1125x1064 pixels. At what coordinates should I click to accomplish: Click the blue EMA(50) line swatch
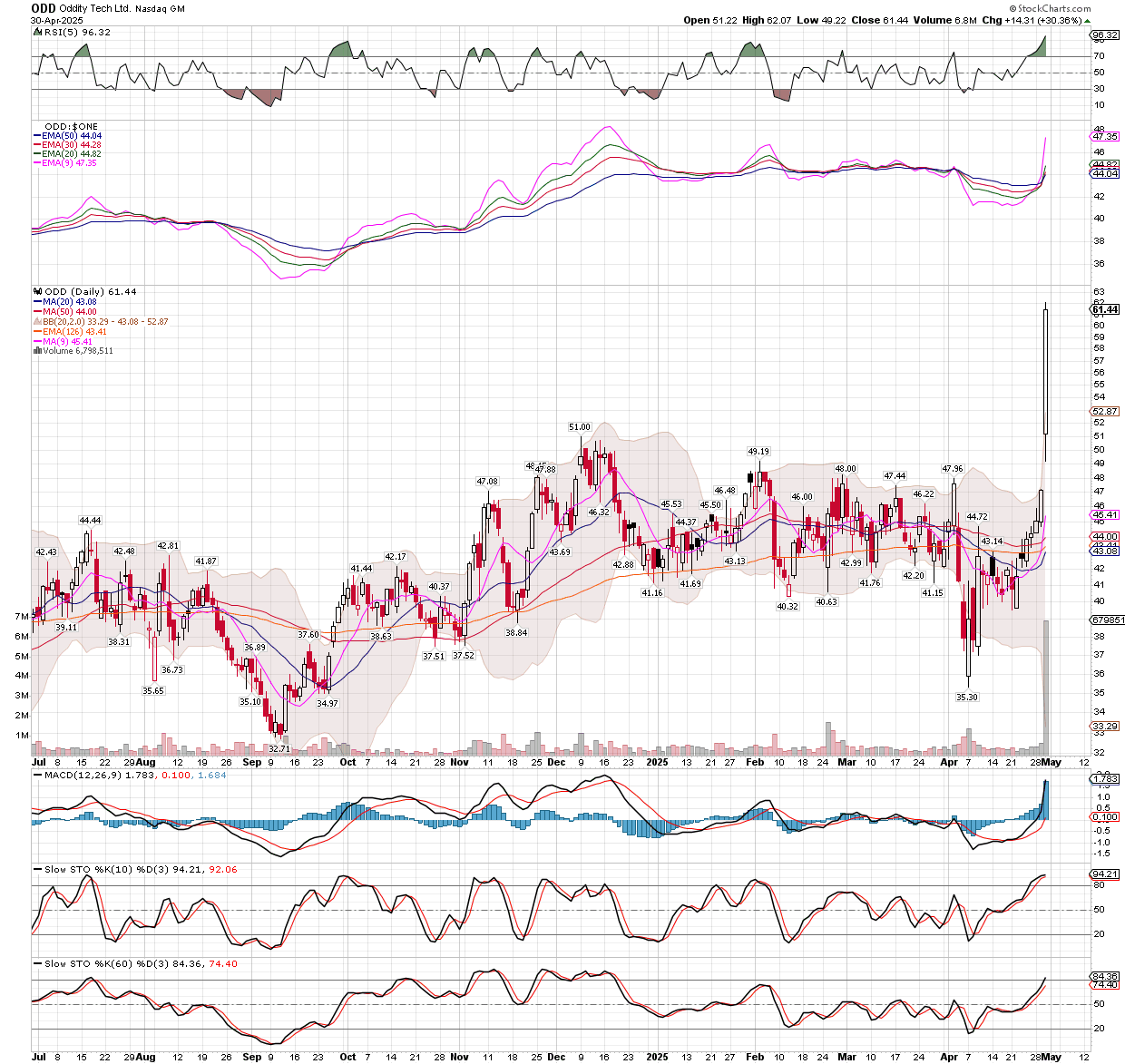37,135
